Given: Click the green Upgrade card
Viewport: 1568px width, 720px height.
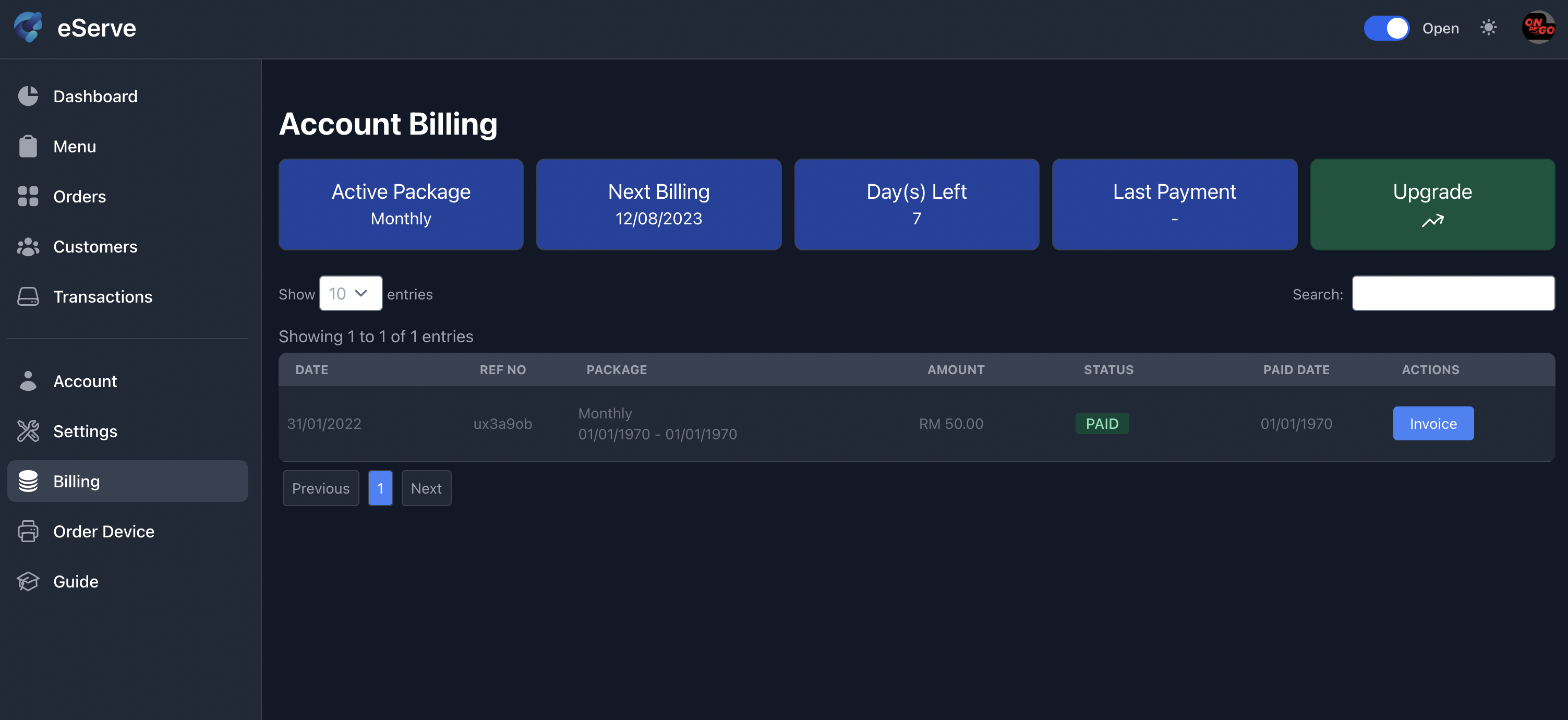Looking at the screenshot, I should [1432, 205].
